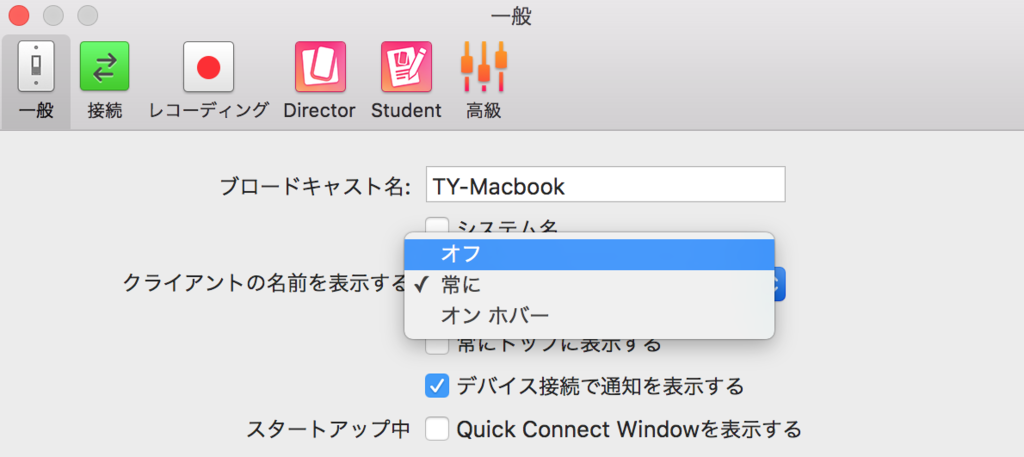
Task: Open the レコーディング recording settings
Action: click(208, 82)
